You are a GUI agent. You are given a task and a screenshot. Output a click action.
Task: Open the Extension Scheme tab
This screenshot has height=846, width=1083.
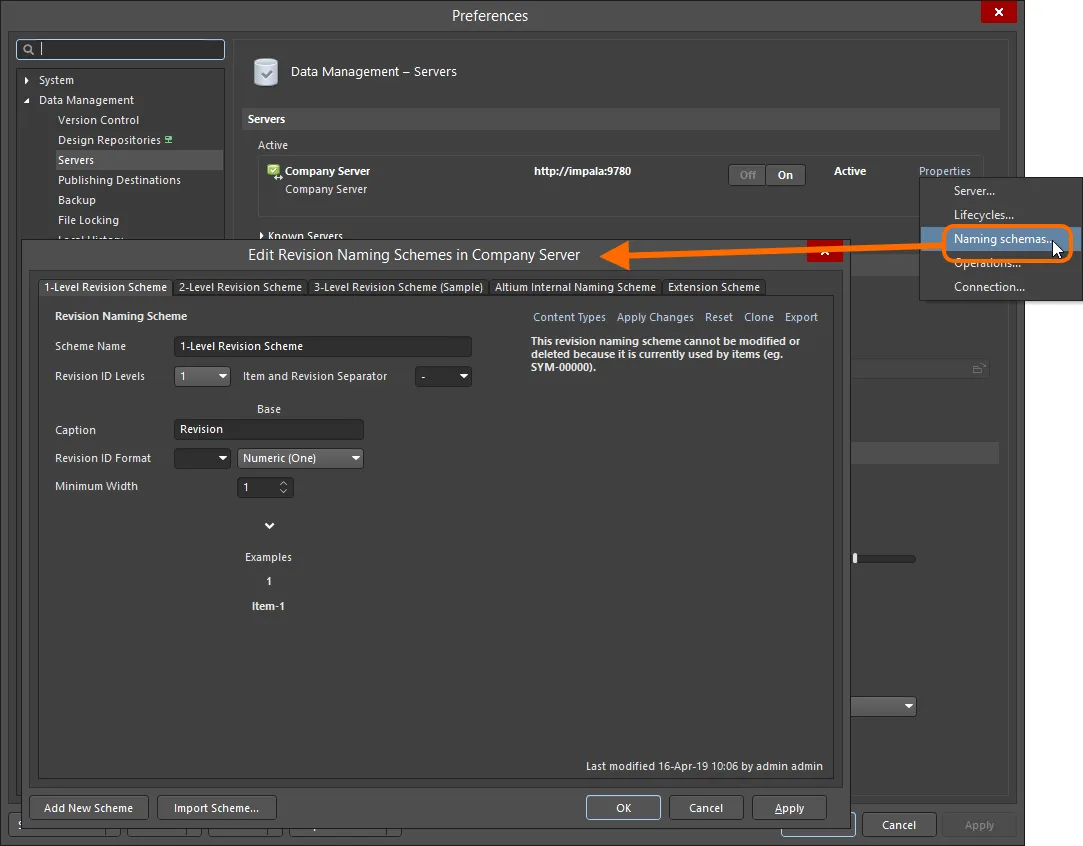tap(714, 287)
